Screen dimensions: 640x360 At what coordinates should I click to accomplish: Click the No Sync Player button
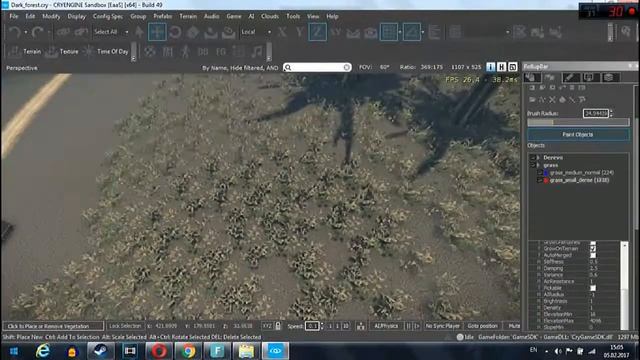click(x=442, y=326)
